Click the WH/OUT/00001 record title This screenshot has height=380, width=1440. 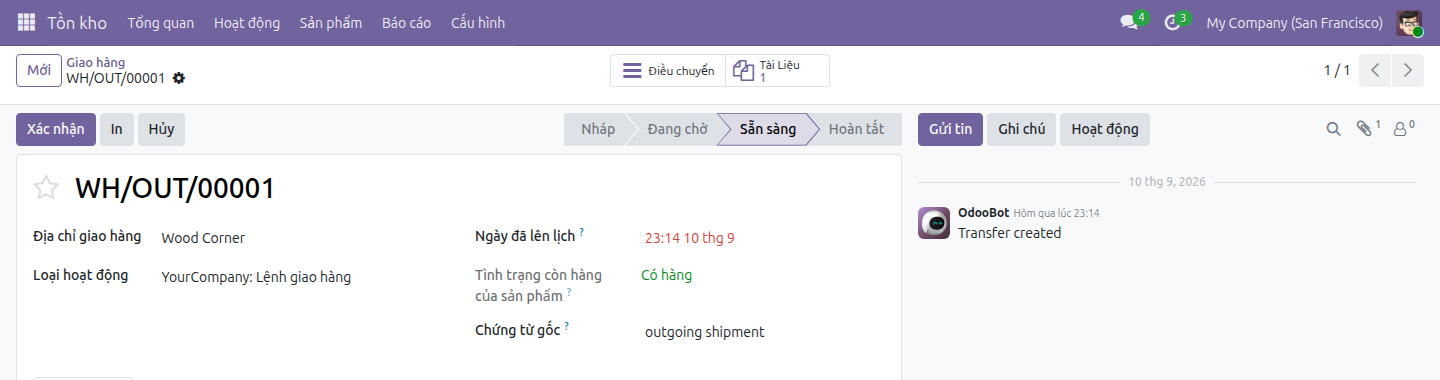point(175,188)
